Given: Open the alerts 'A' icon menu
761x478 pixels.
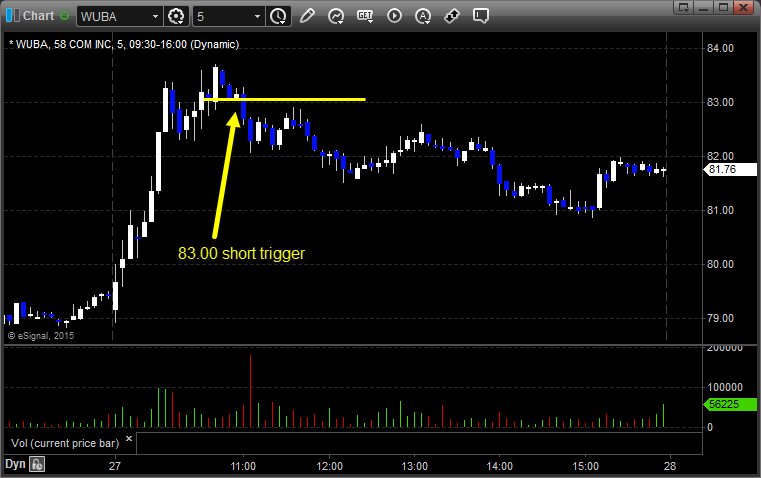Looking at the screenshot, I should (x=423, y=16).
